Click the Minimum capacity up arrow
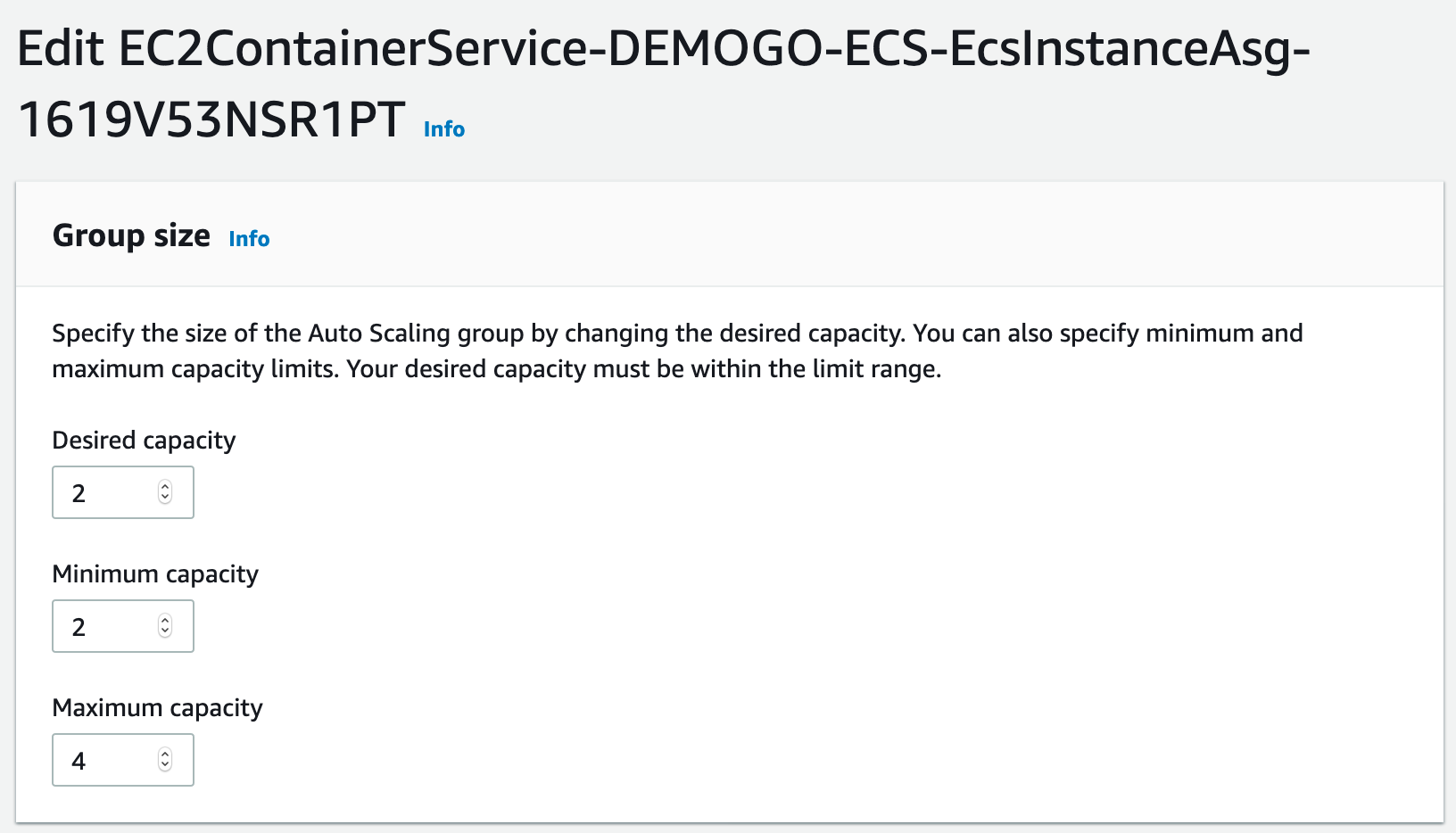The image size is (1456, 833). coord(165,620)
